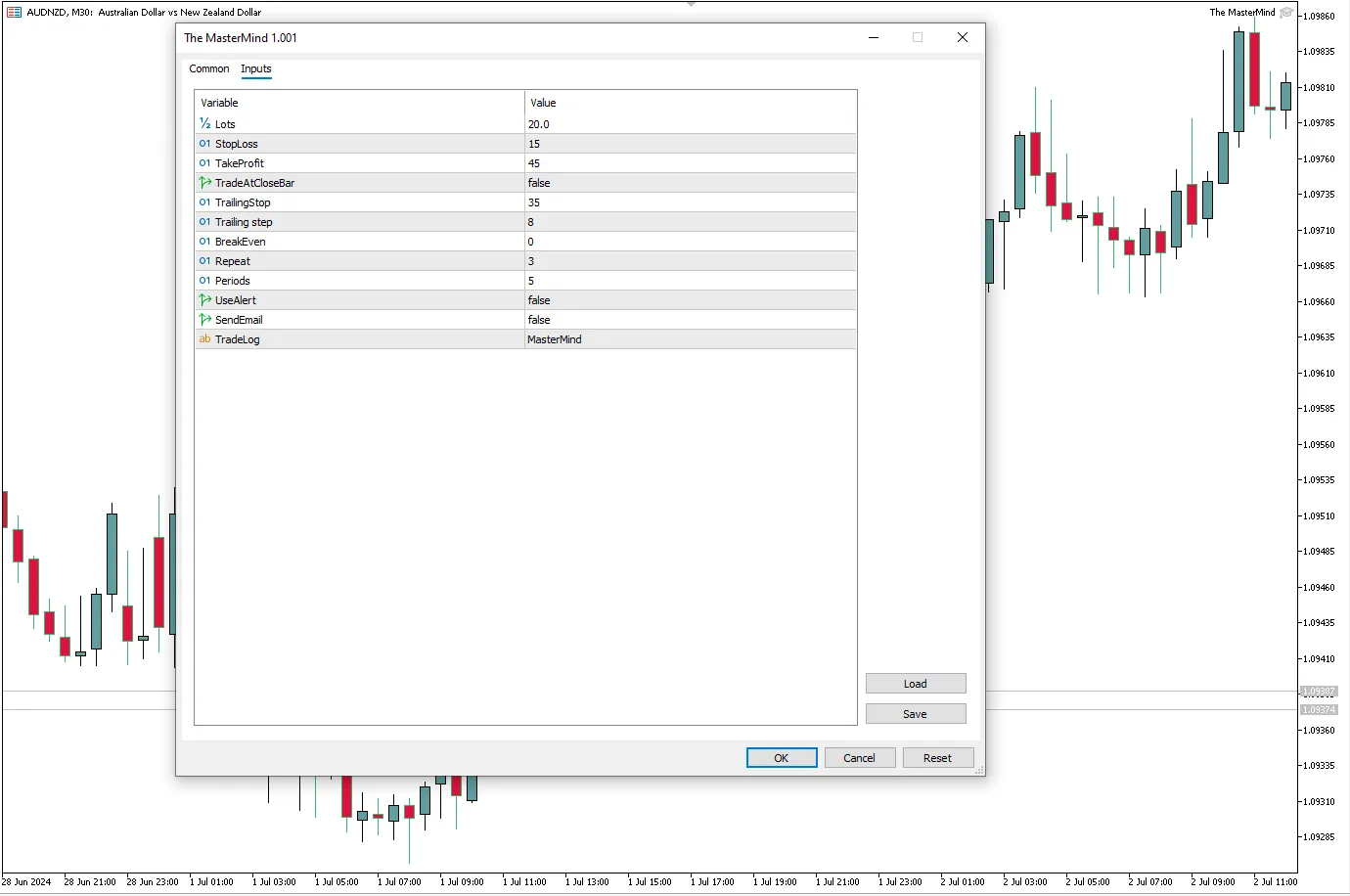Select the Periods variable name
Screen dimensions: 1350x896
[233, 281]
